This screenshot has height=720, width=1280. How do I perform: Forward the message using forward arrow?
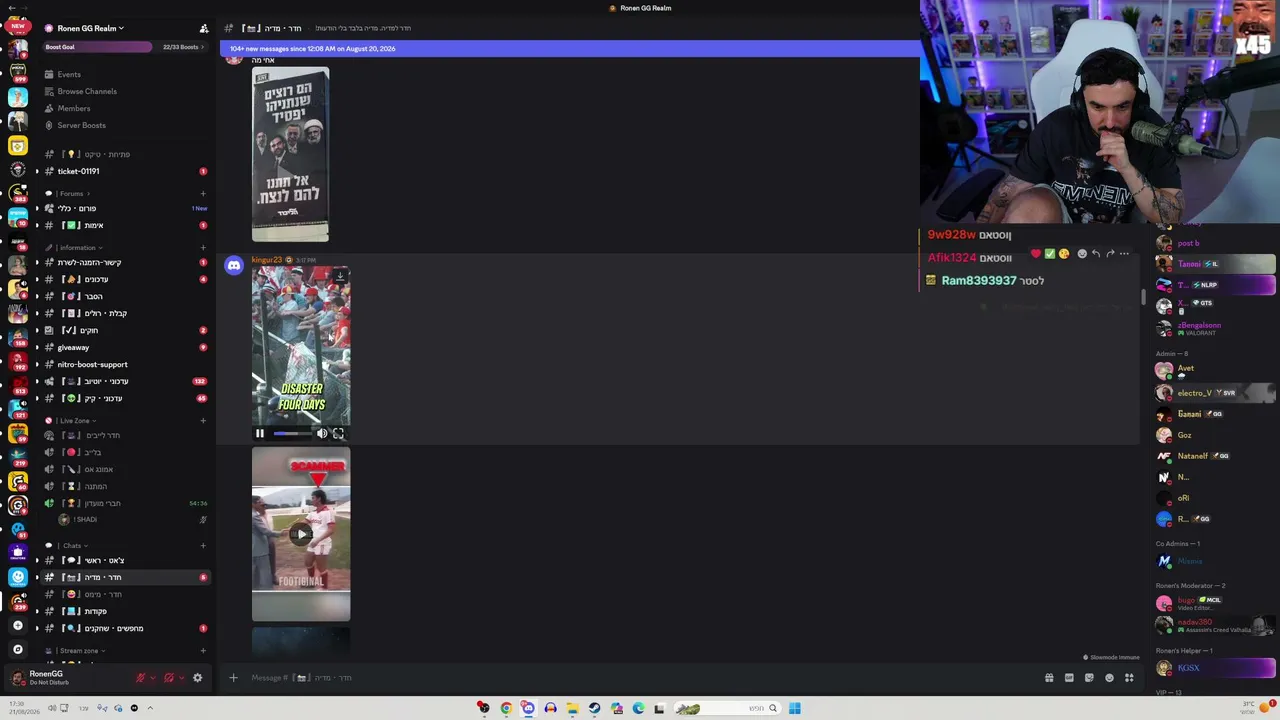[1110, 254]
